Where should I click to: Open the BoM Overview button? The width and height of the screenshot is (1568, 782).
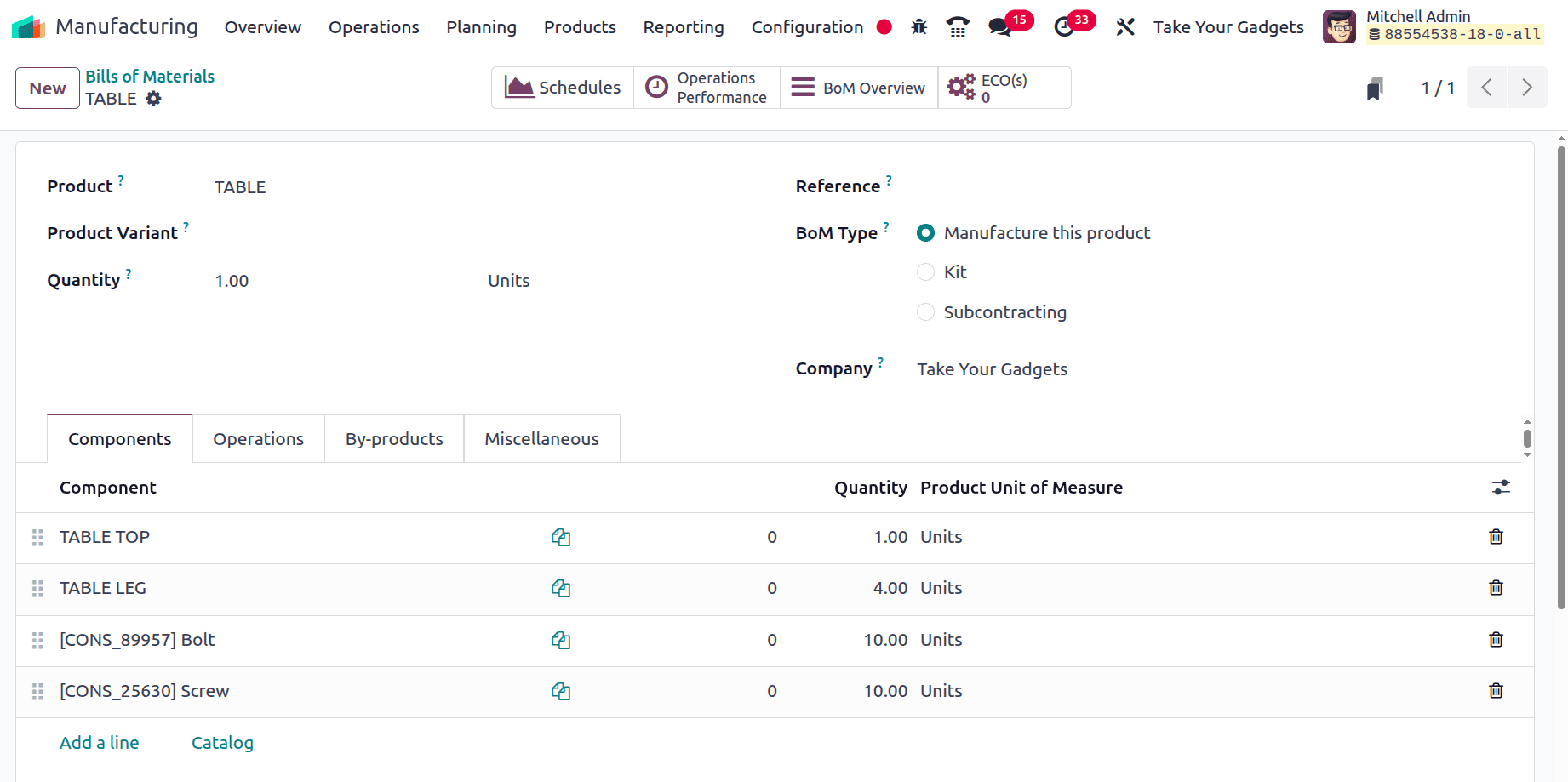[x=859, y=88]
